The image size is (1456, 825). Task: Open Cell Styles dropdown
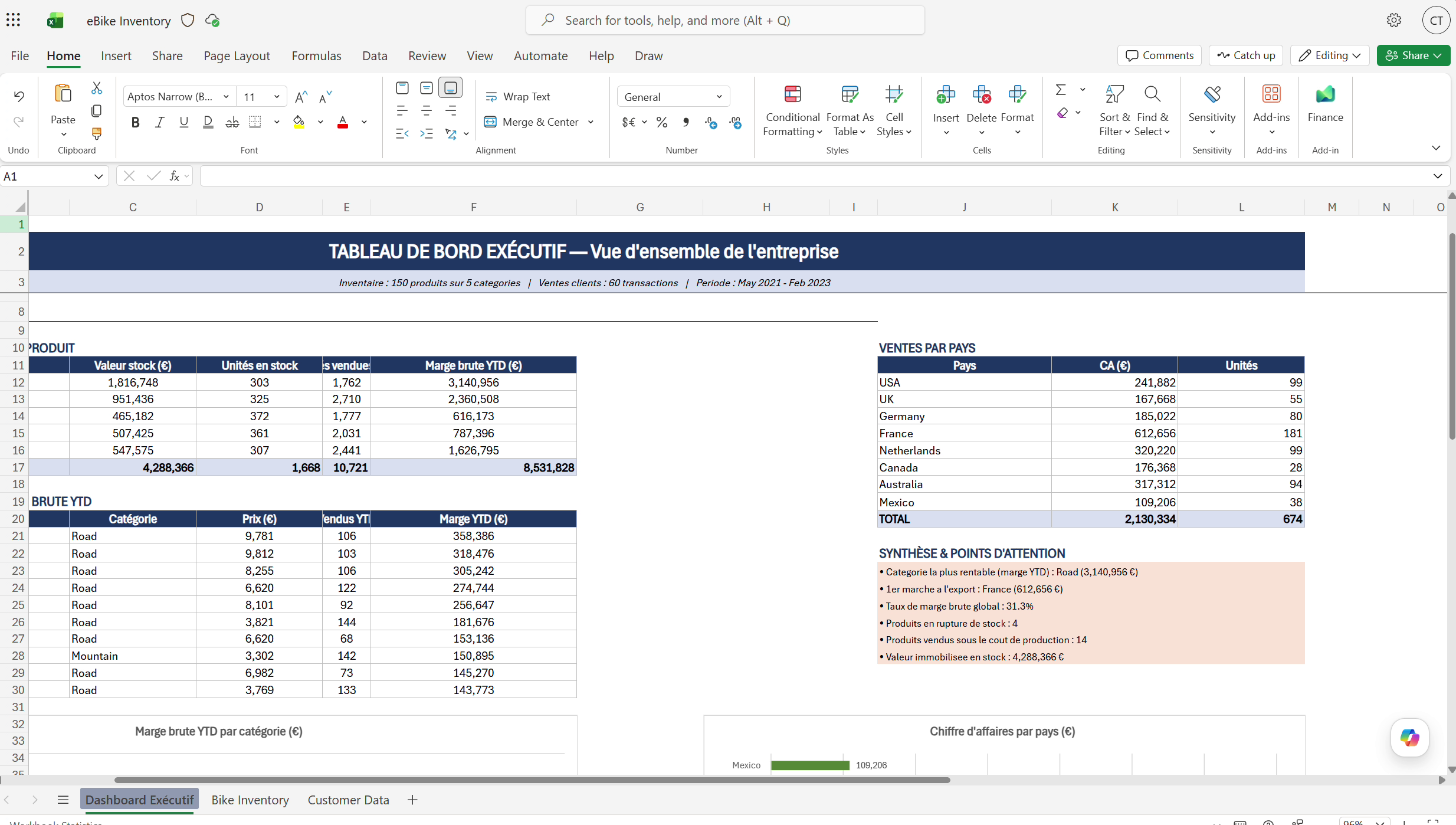coord(894,110)
